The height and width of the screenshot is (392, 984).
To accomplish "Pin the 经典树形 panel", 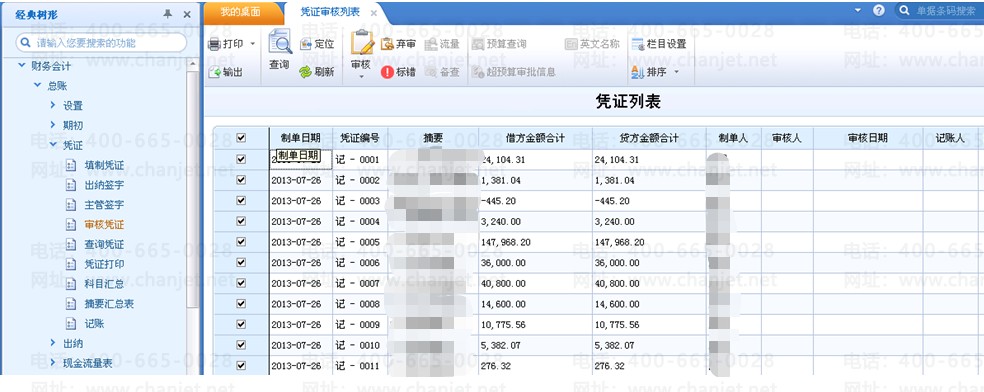I will [x=168, y=14].
